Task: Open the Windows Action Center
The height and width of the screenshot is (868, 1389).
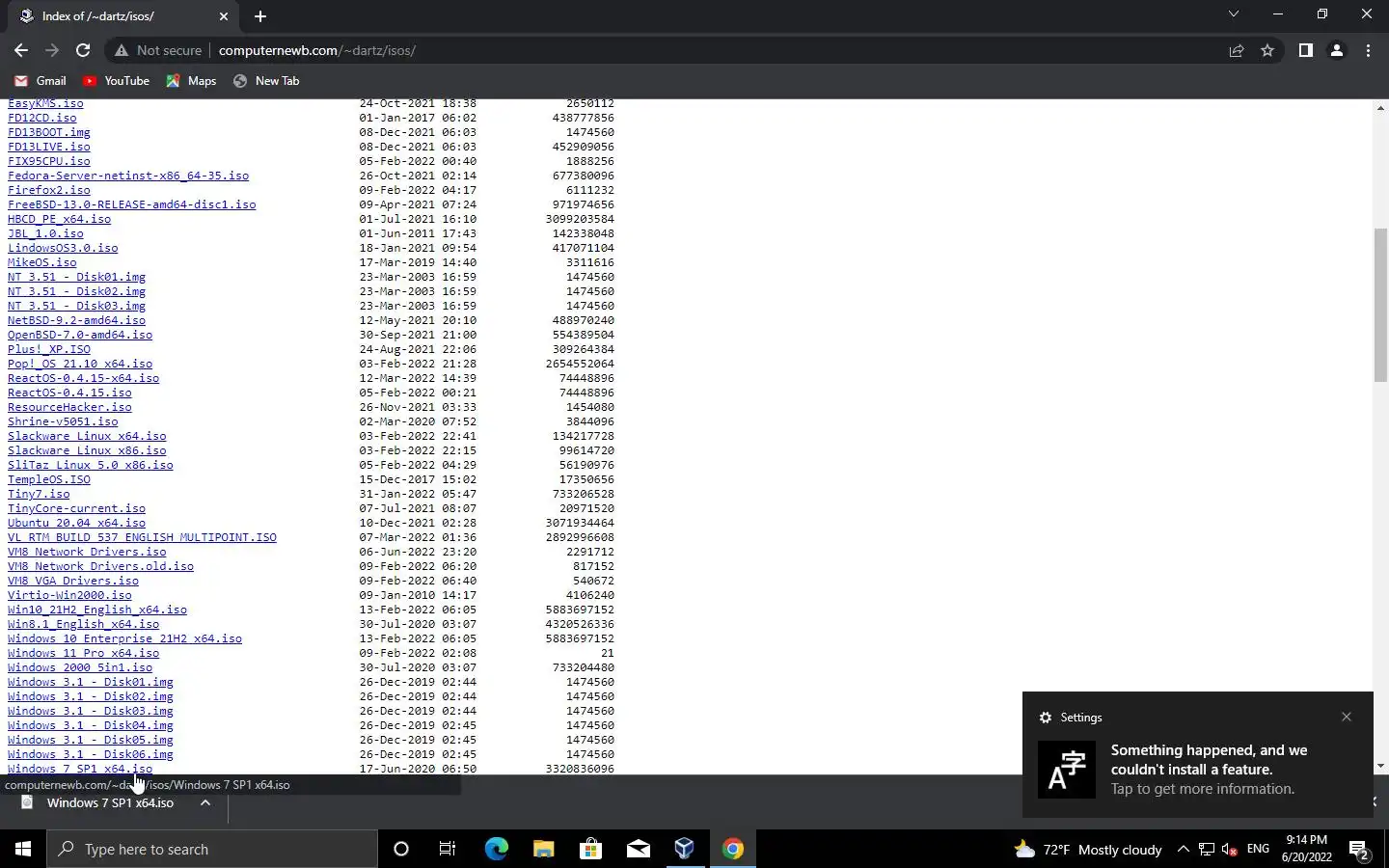Action: pos(1360,849)
